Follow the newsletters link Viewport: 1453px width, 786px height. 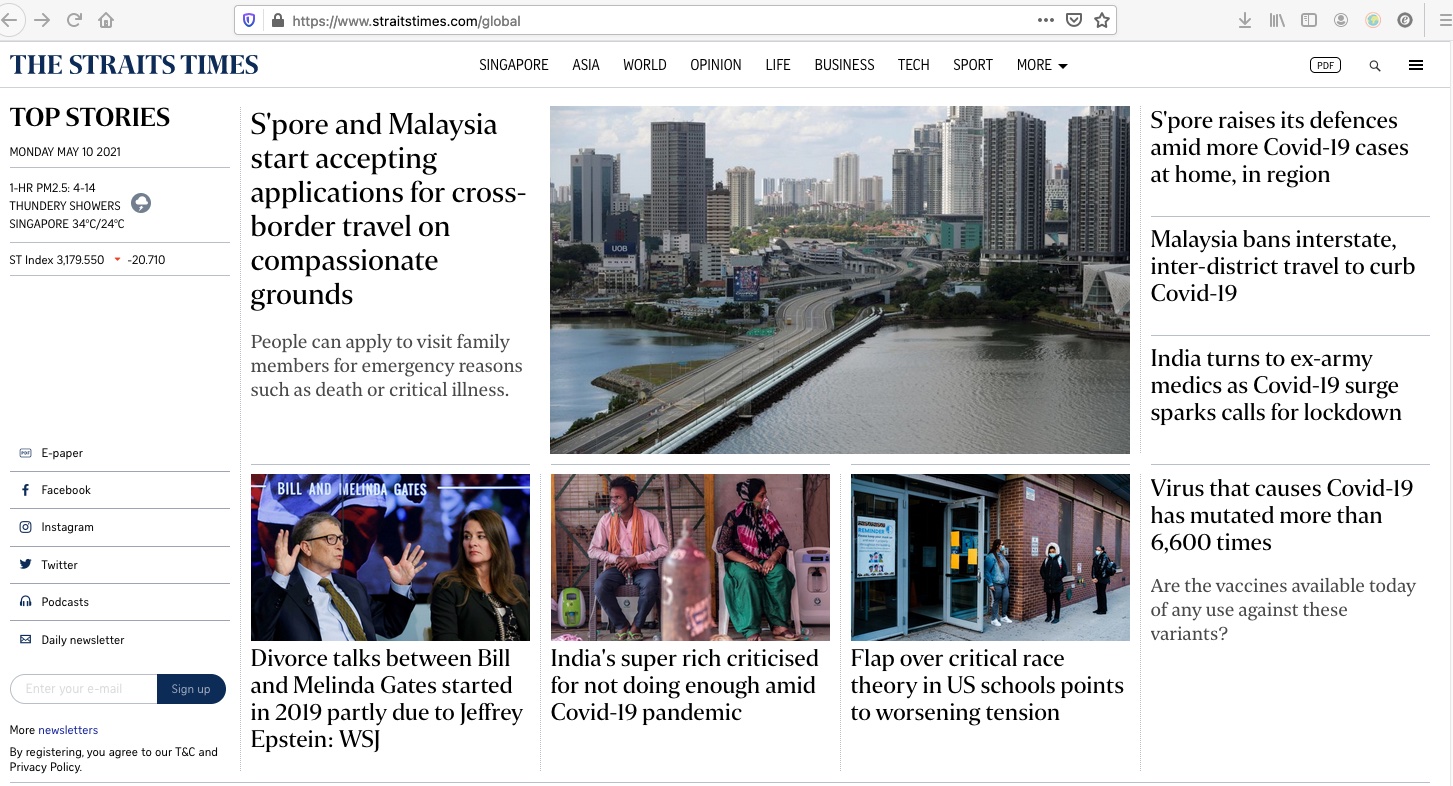(x=68, y=730)
